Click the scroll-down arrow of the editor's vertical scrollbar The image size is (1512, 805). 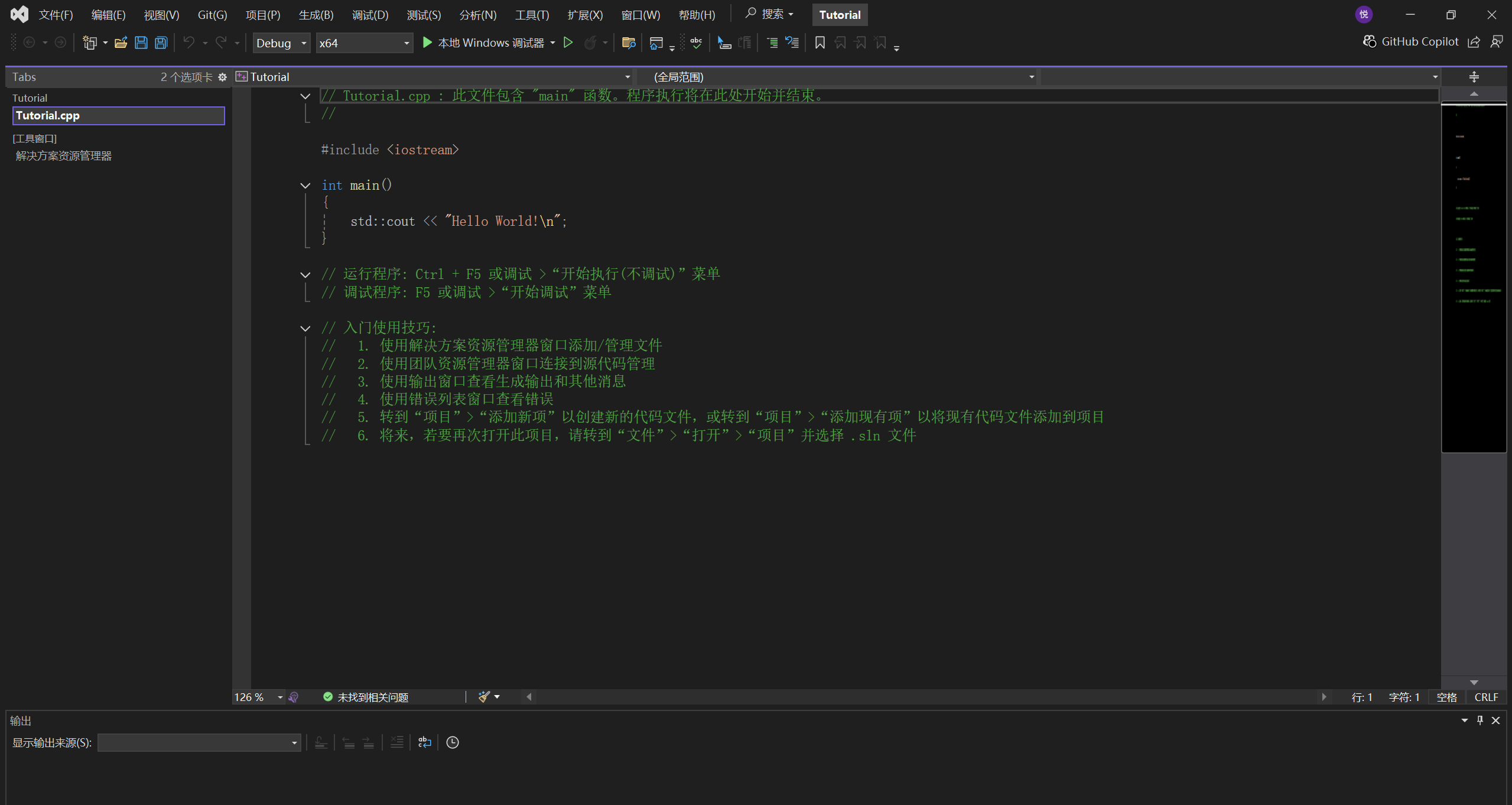point(1474,682)
